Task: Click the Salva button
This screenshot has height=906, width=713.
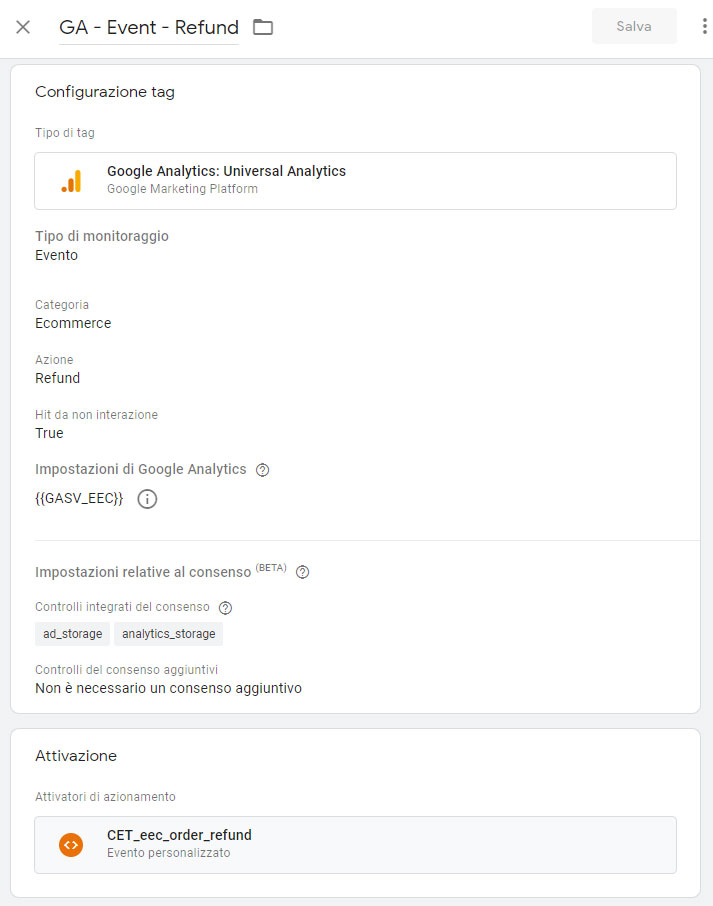Action: tap(634, 27)
